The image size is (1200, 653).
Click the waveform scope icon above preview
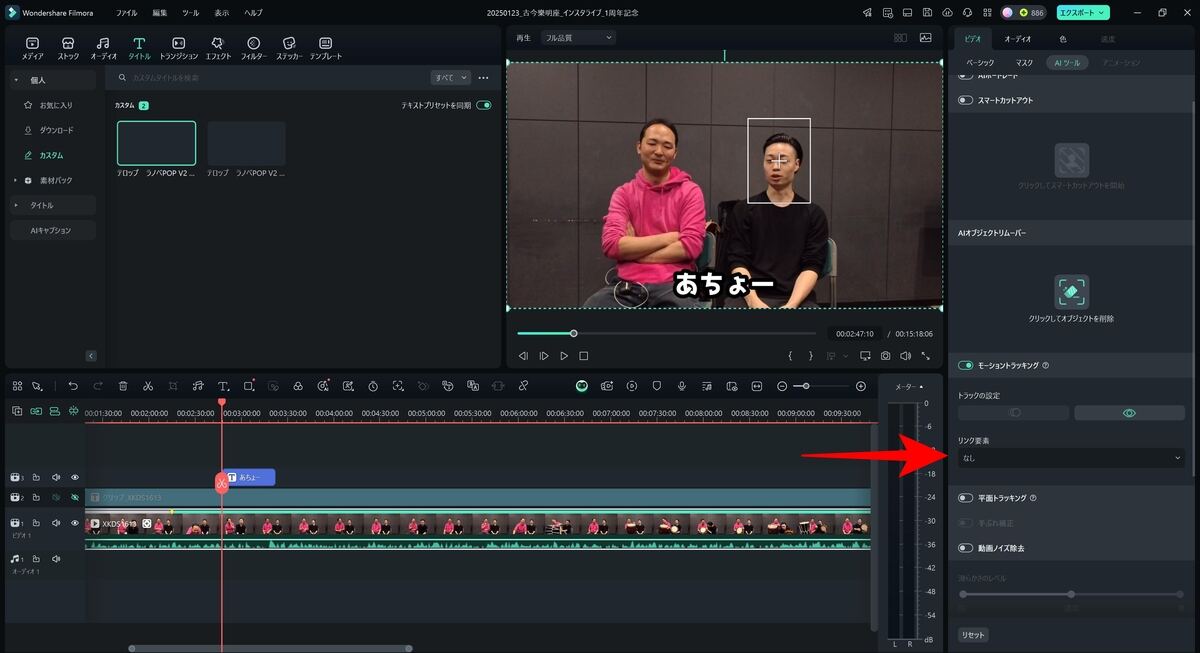[926, 37]
